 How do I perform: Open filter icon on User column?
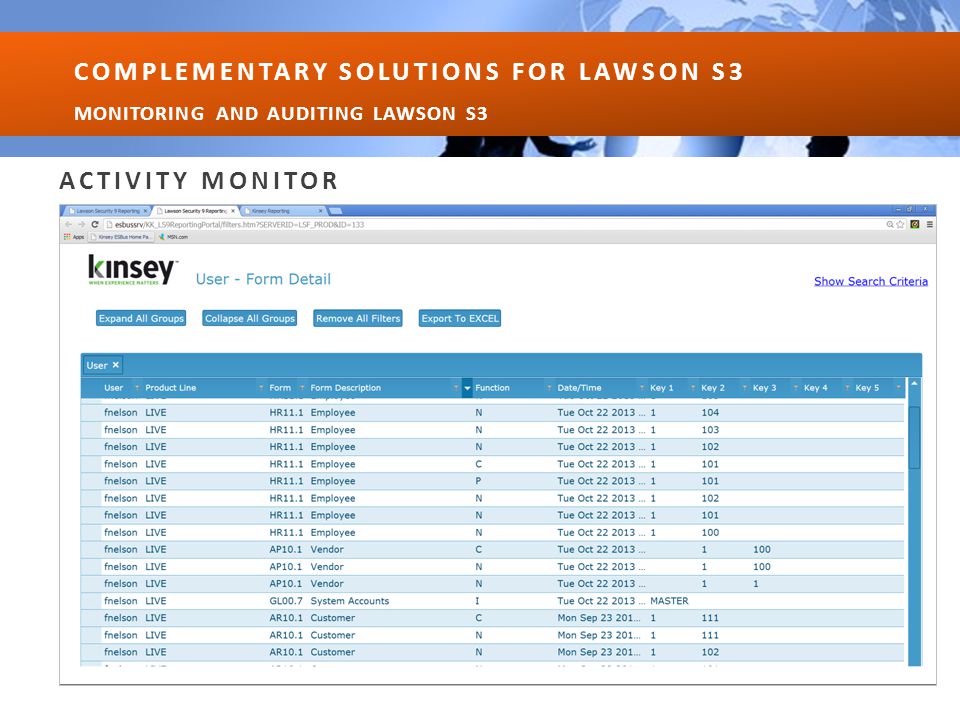click(137, 388)
